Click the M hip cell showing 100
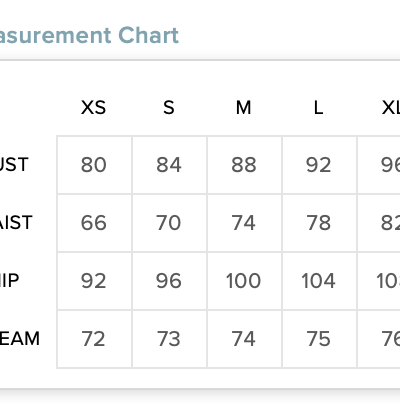The height and width of the screenshot is (404, 400). tap(244, 281)
